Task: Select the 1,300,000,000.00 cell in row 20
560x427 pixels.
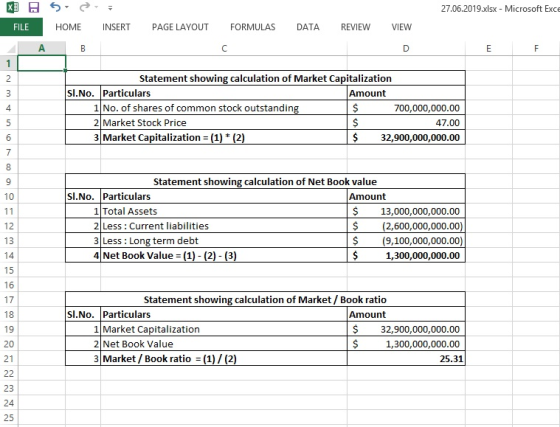Action: [x=406, y=344]
